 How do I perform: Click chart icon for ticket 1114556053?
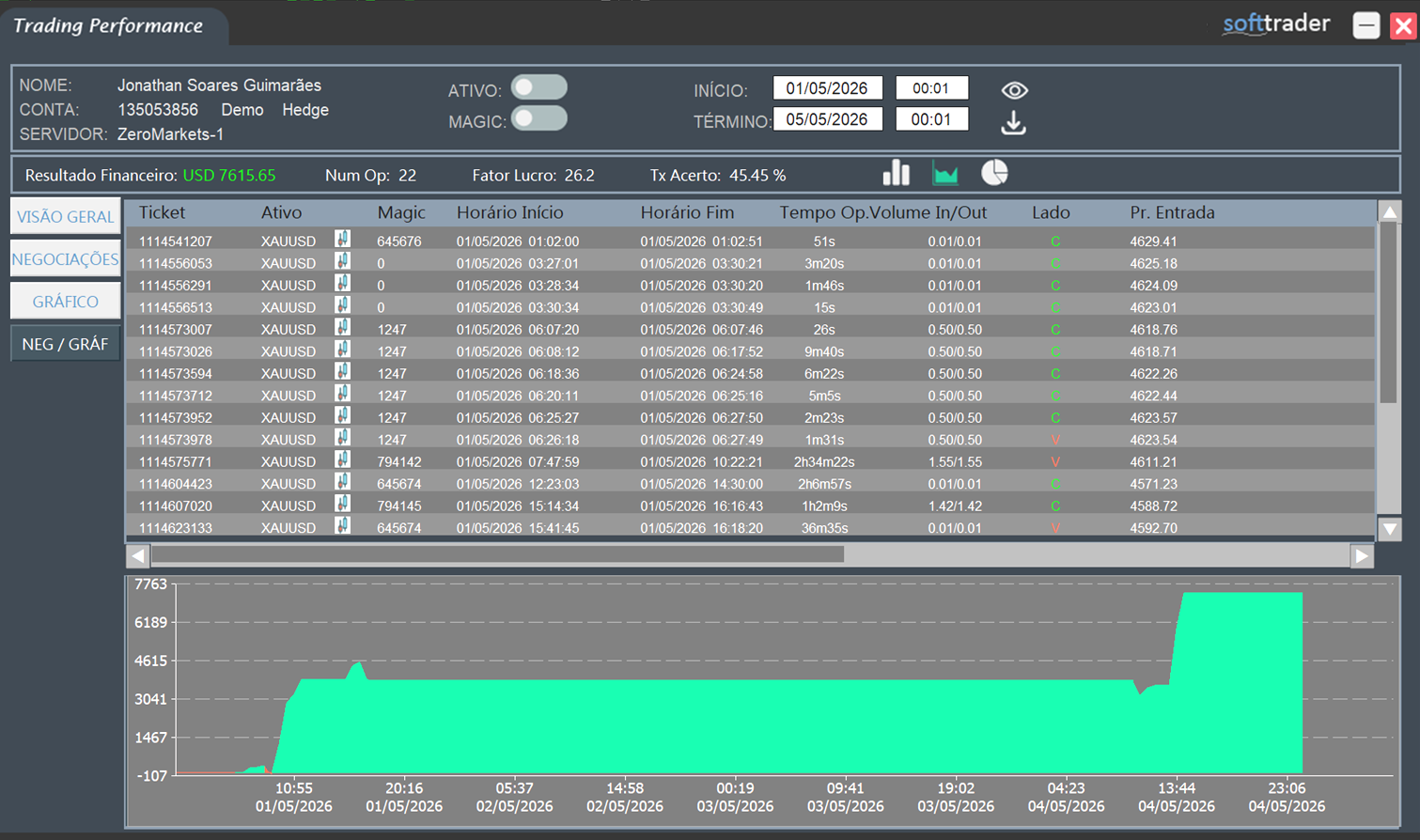343,262
